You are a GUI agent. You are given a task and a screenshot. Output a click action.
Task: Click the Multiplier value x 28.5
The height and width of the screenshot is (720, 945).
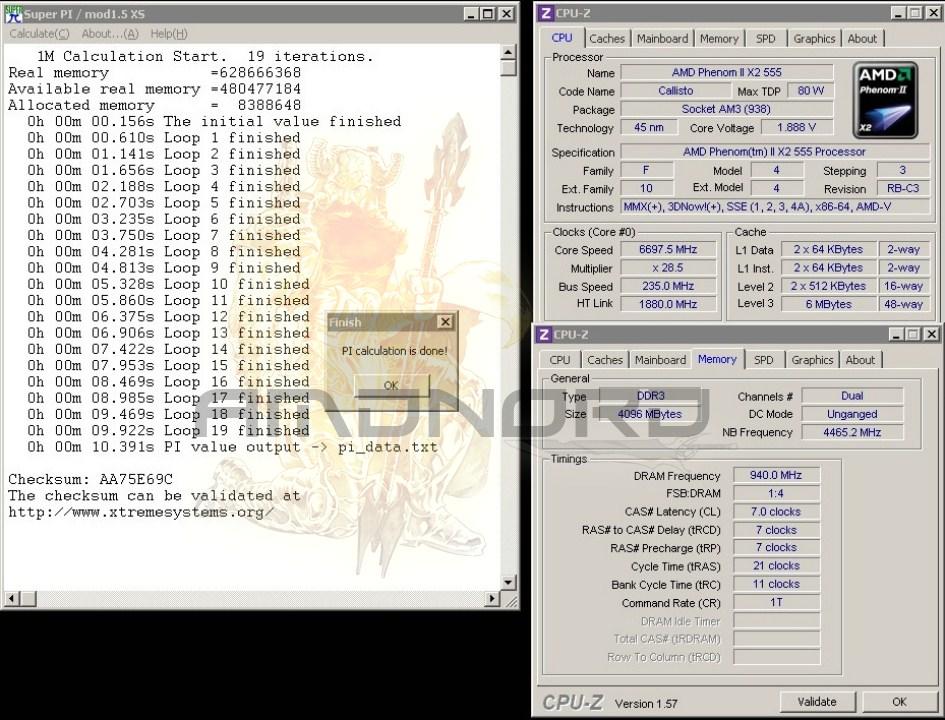[668, 268]
